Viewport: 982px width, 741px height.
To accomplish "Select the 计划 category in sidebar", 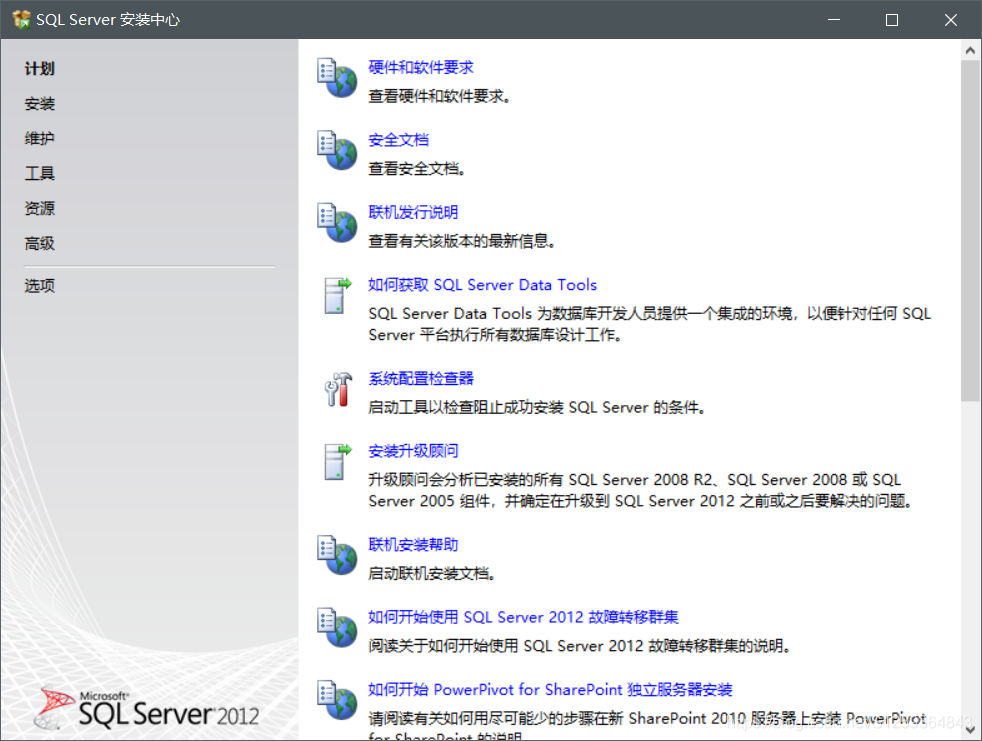I will point(39,69).
